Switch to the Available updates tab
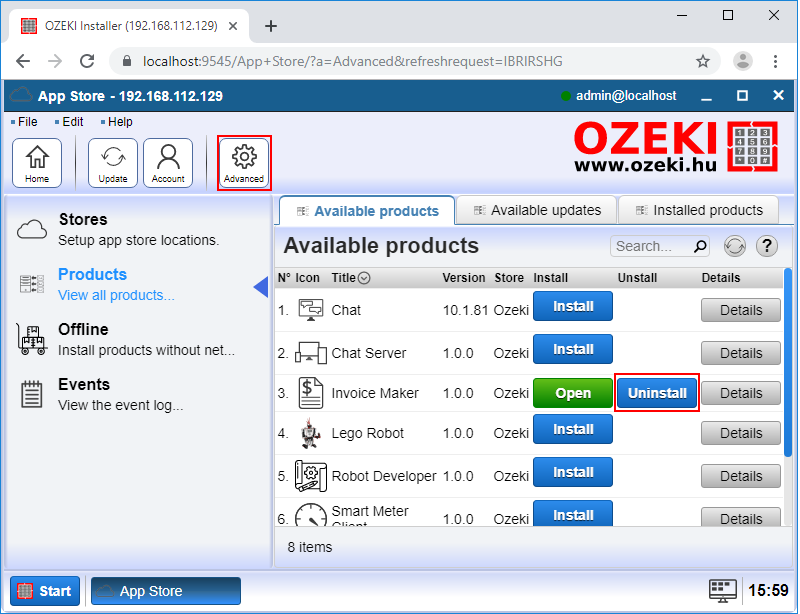This screenshot has height=614, width=800. pyautogui.click(x=537, y=210)
